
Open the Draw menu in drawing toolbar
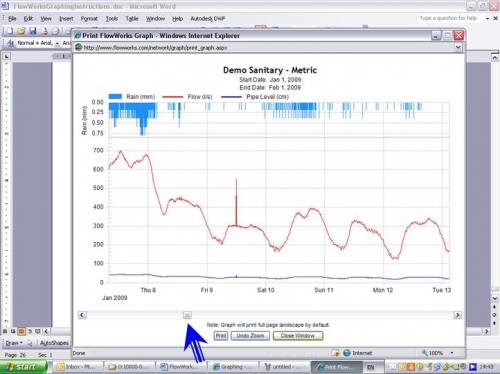(14, 343)
